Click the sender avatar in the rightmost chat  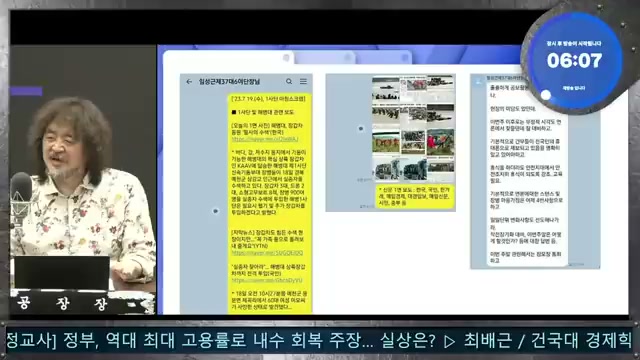tap(478, 82)
